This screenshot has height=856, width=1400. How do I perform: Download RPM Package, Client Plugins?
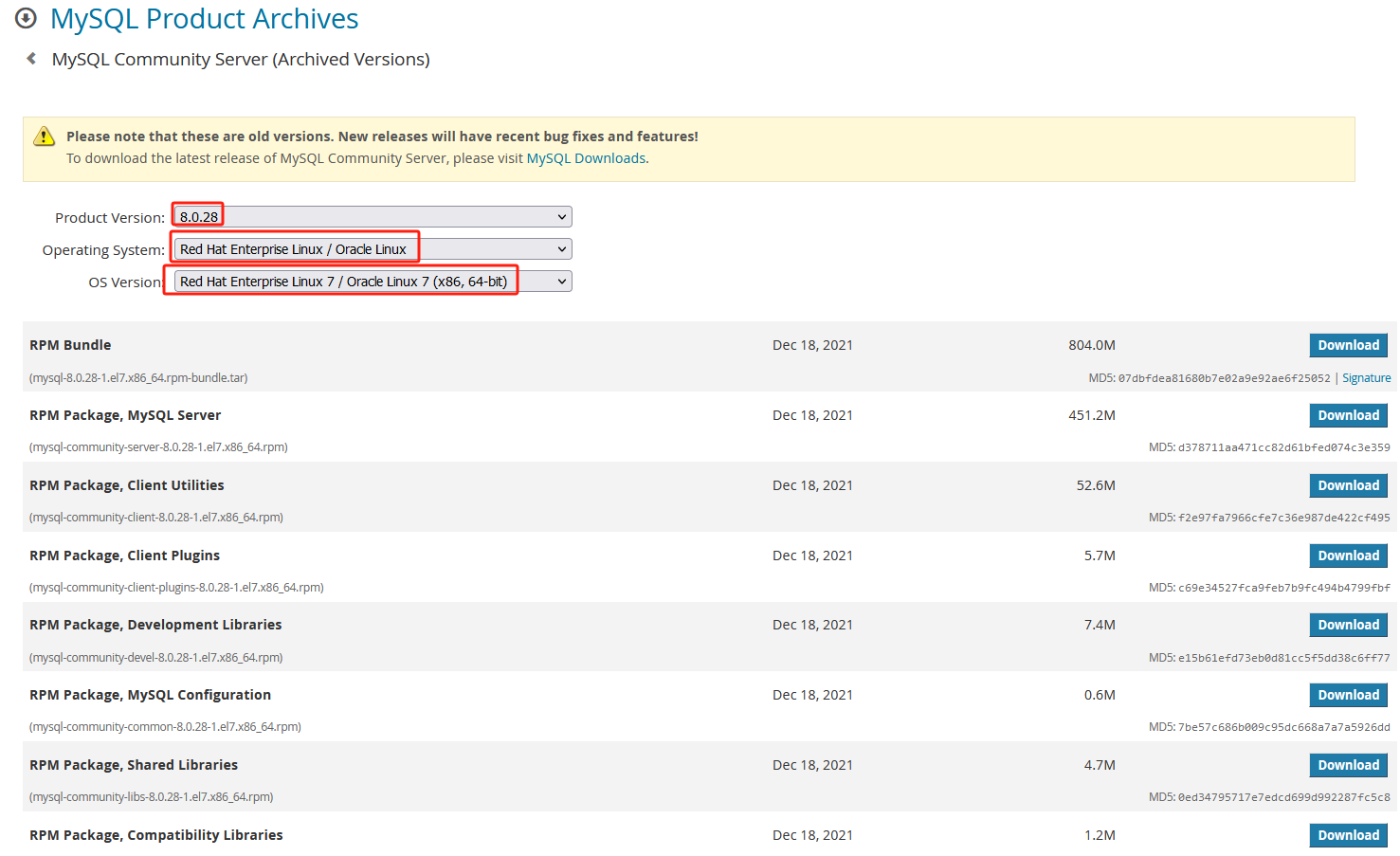[x=1348, y=555]
